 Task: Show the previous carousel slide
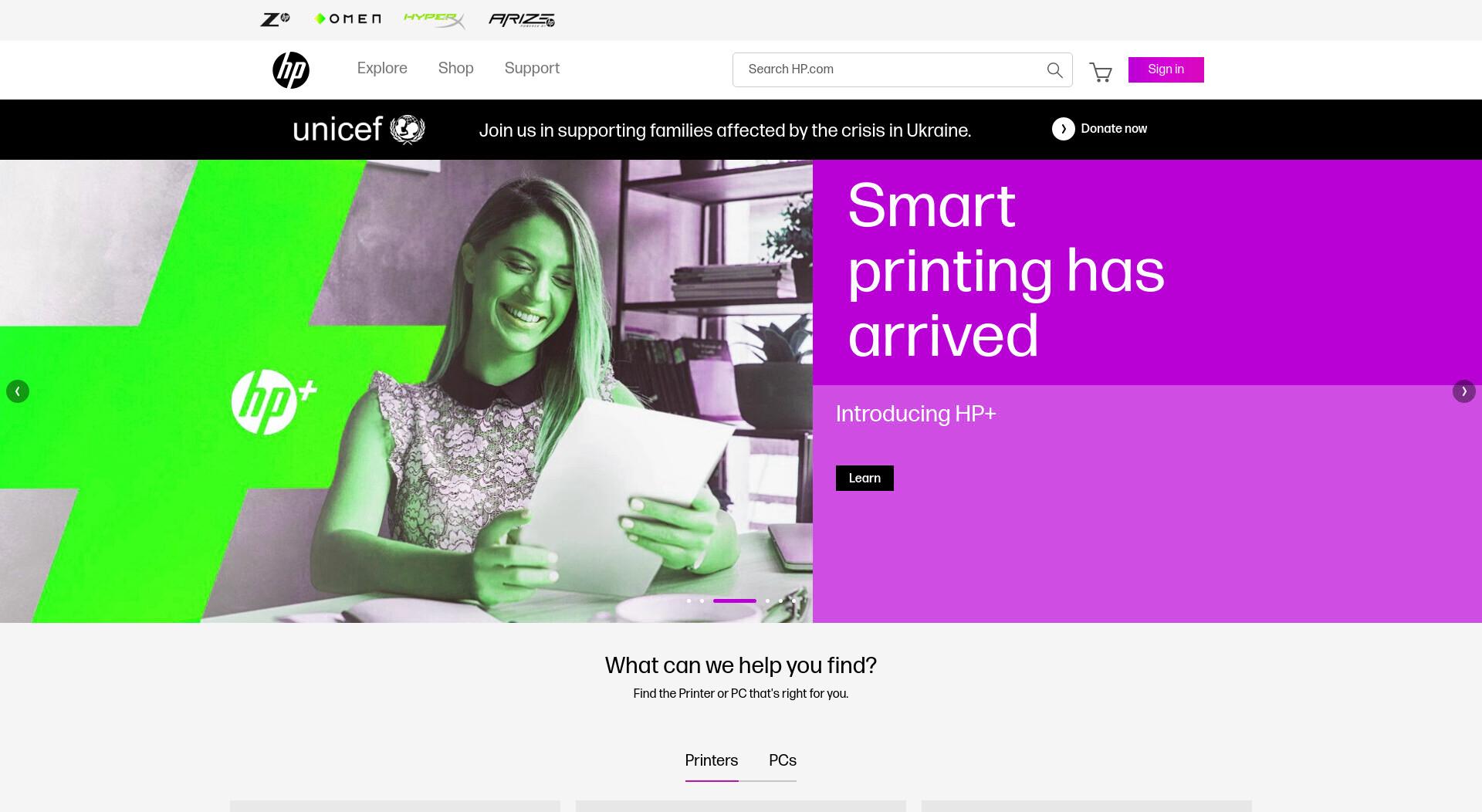click(x=18, y=391)
